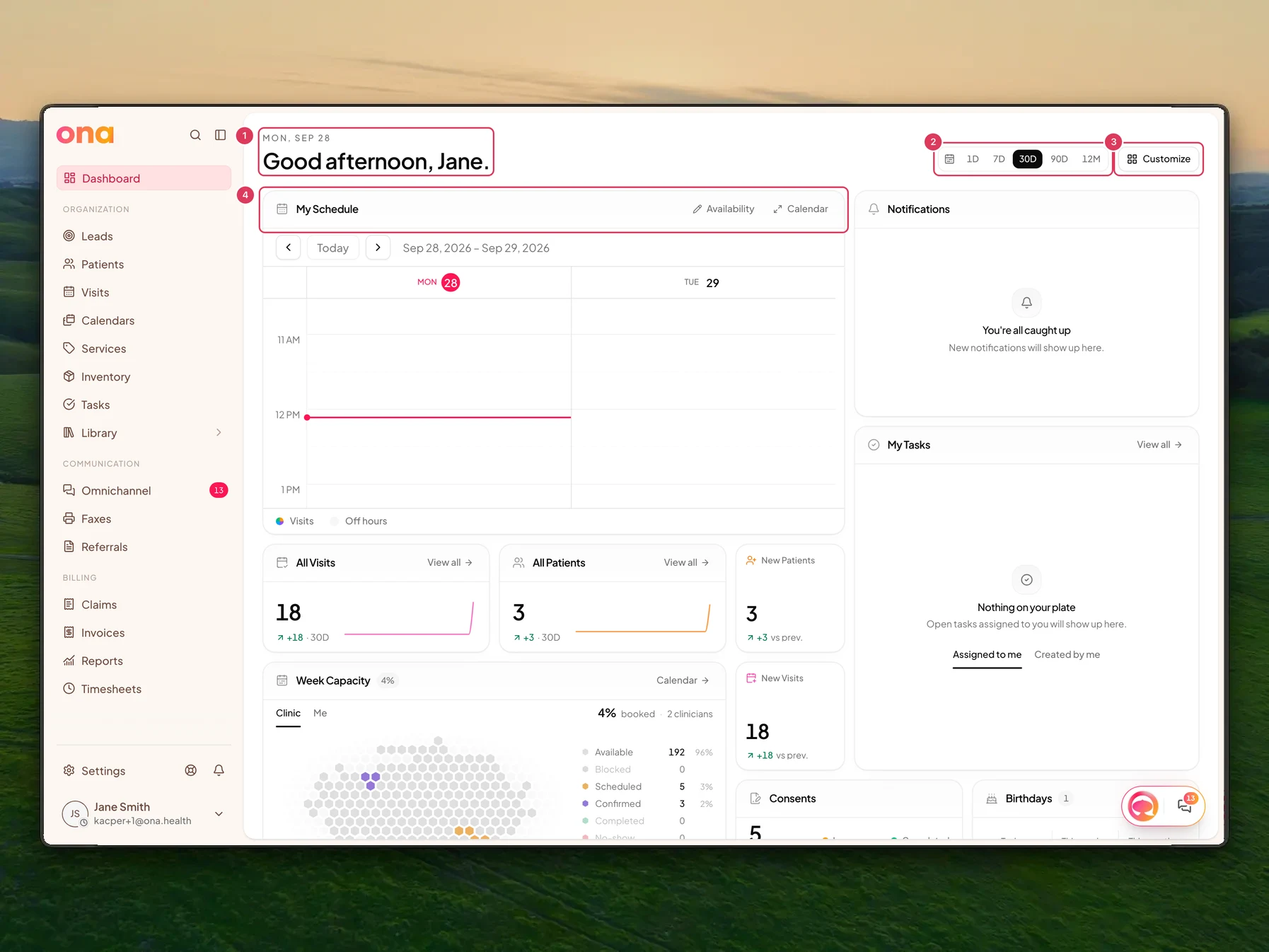Viewport: 1269px width, 952px height.
Task: Open the Consents card
Action: [849, 810]
